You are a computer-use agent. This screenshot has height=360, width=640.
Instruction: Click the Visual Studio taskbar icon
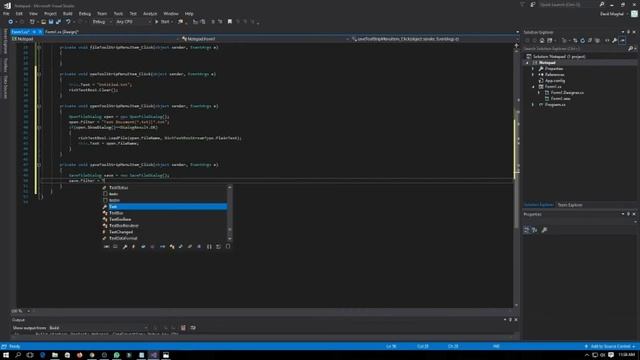(x=153, y=355)
